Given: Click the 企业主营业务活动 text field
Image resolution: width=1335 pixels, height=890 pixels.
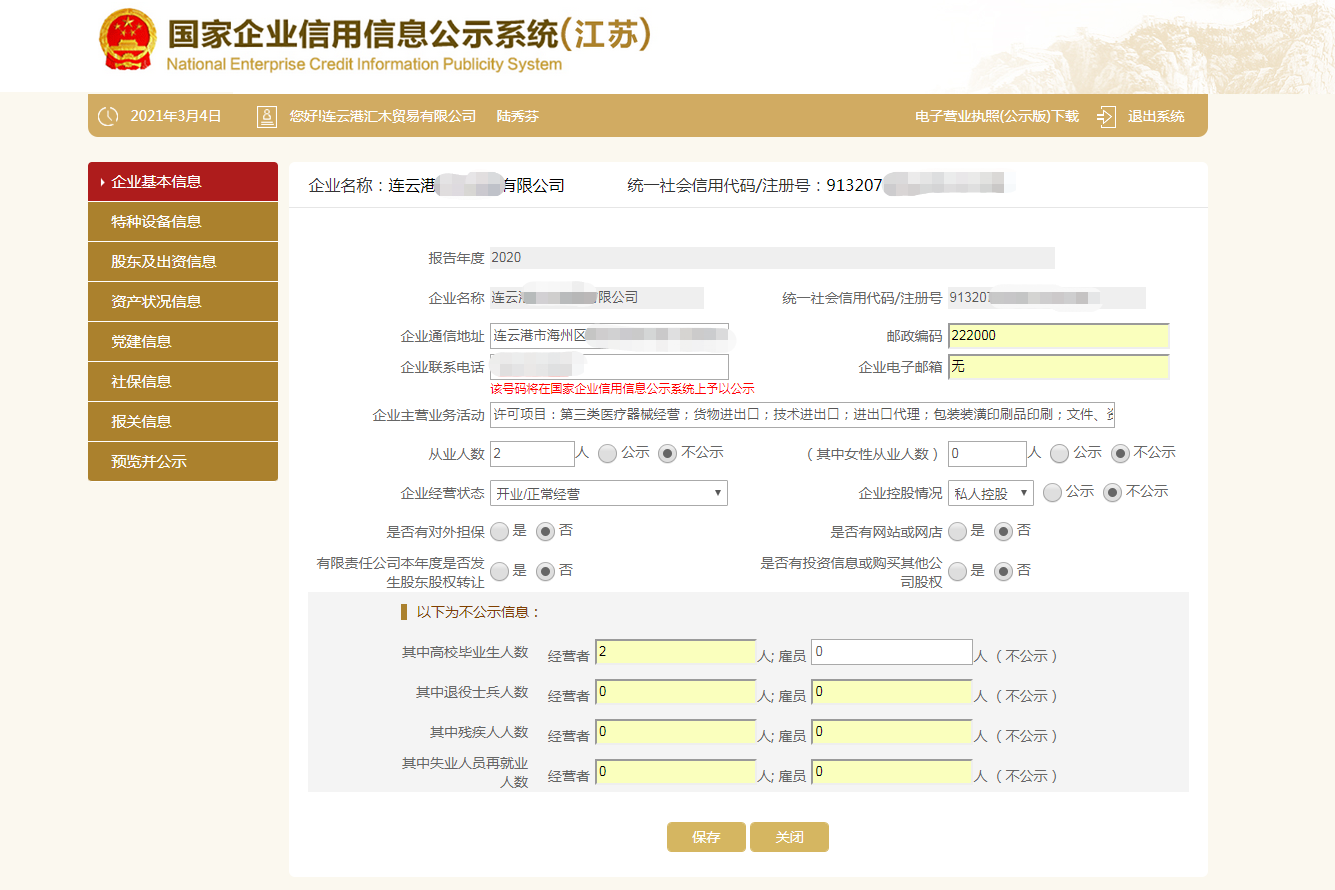Looking at the screenshot, I should pyautogui.click(x=802, y=414).
